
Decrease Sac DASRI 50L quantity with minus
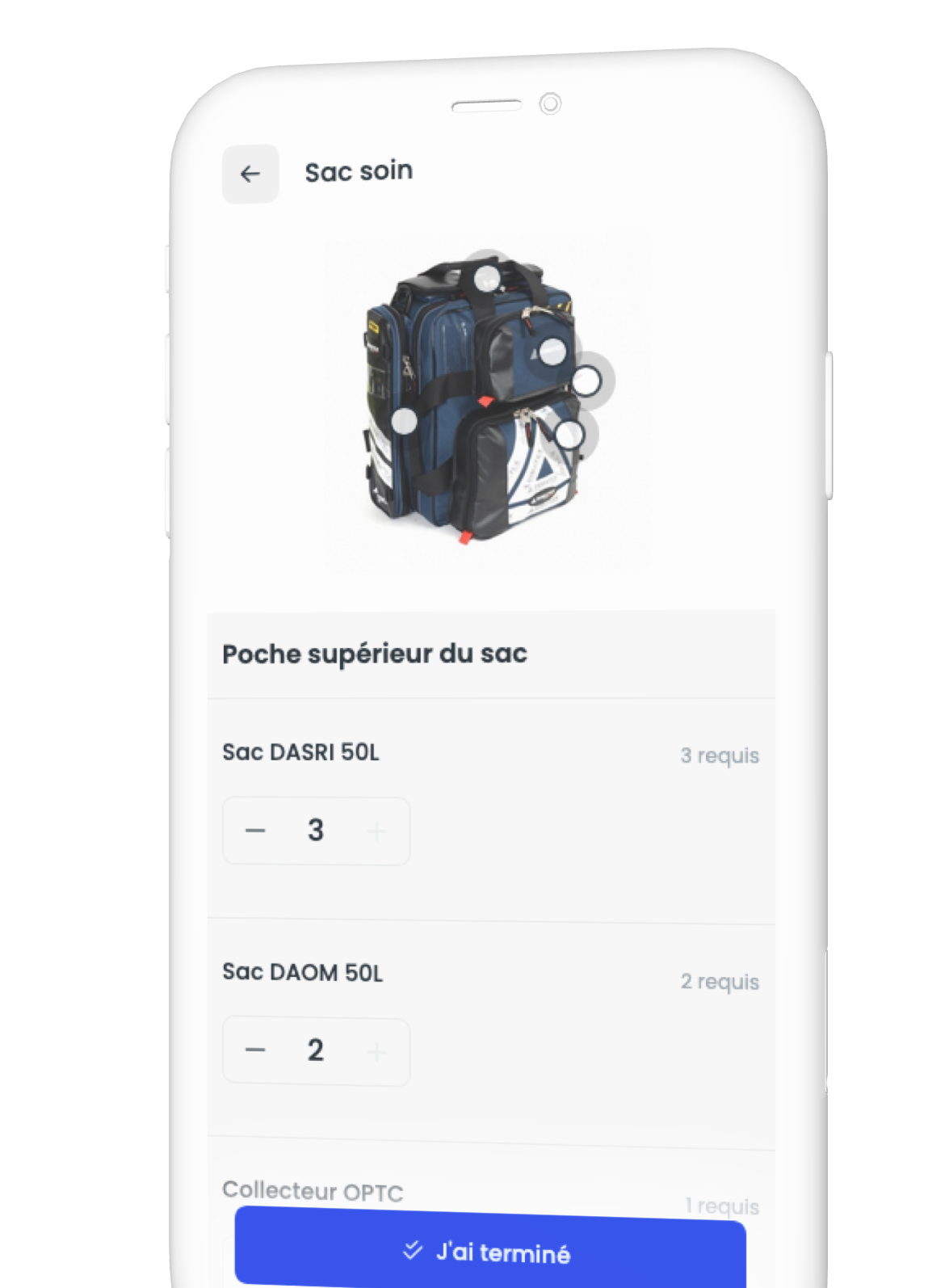coord(255,831)
